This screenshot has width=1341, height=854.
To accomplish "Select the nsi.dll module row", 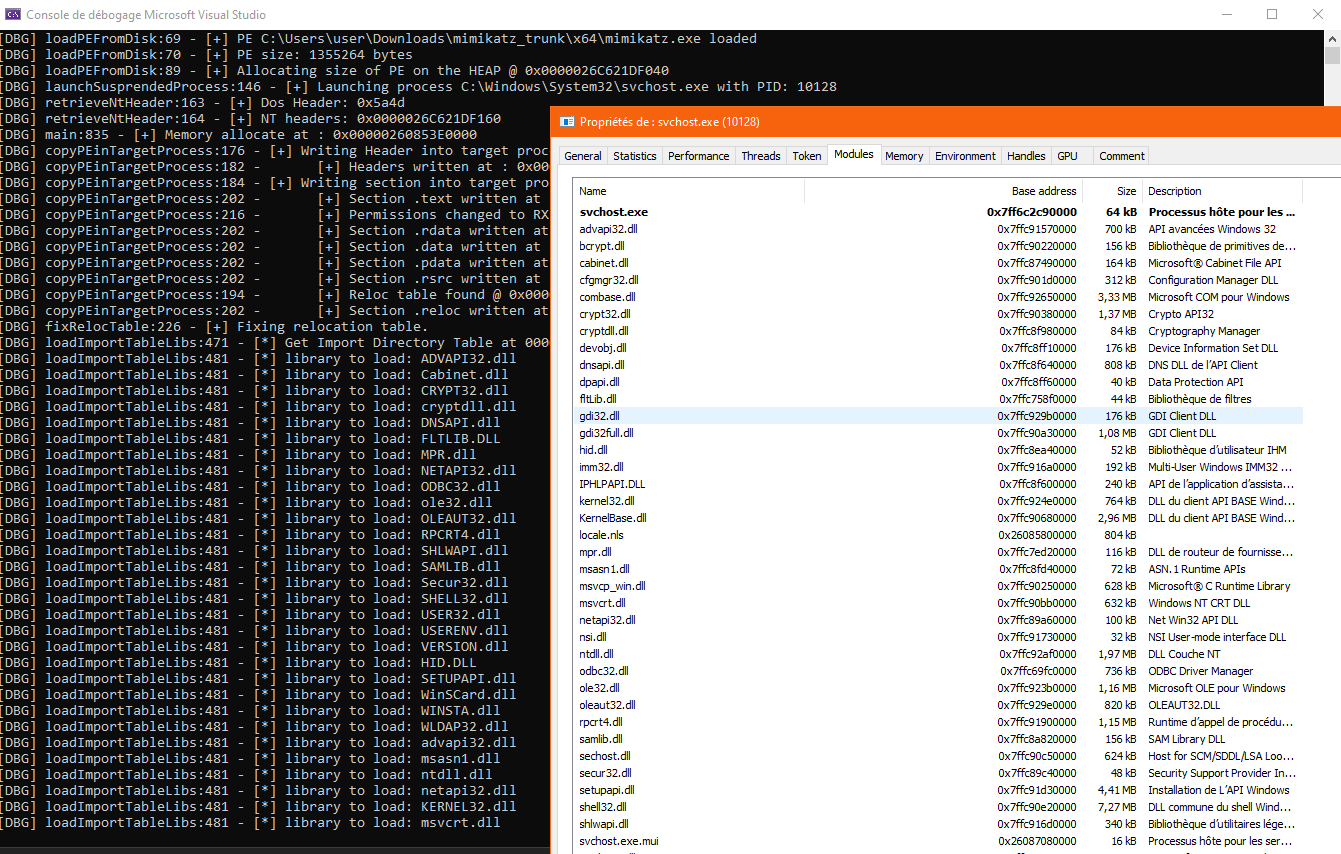I will (938, 637).
